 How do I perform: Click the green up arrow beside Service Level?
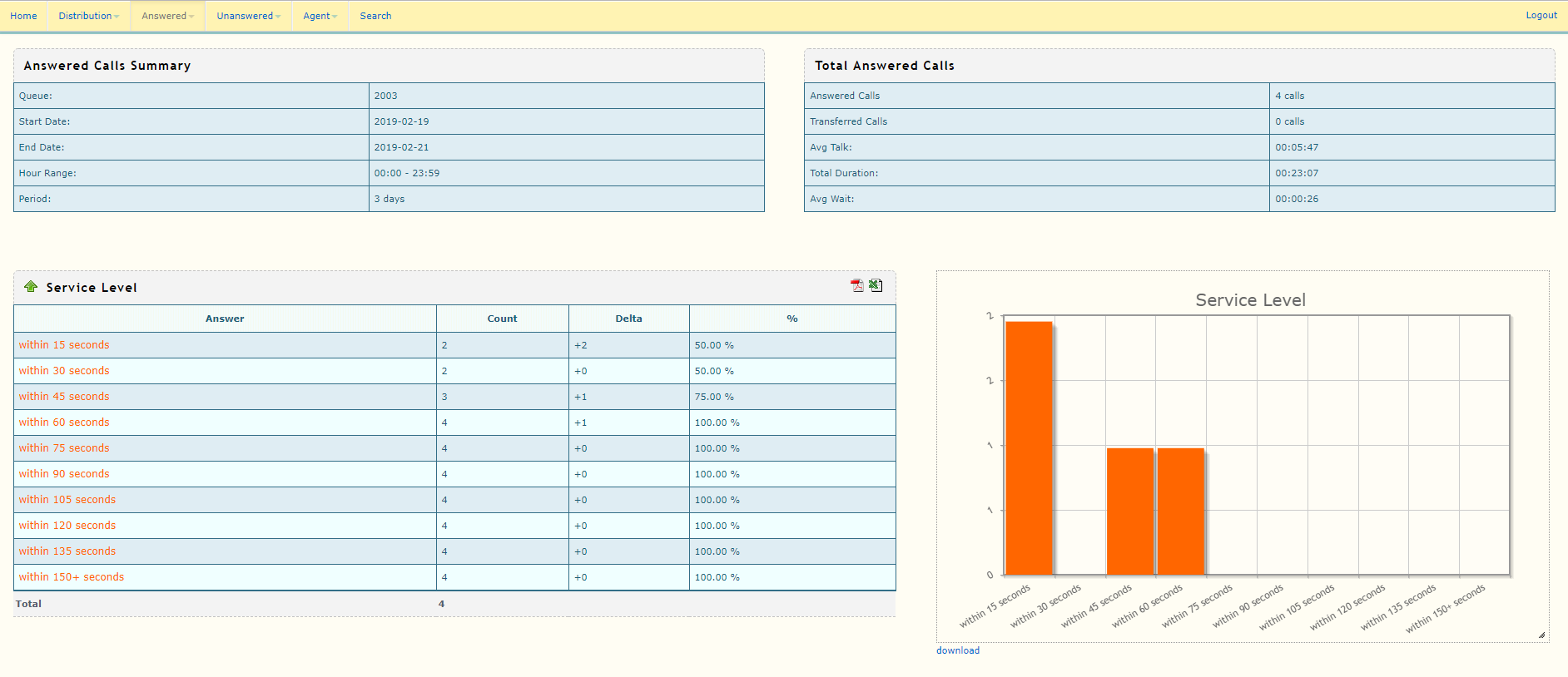coord(31,287)
